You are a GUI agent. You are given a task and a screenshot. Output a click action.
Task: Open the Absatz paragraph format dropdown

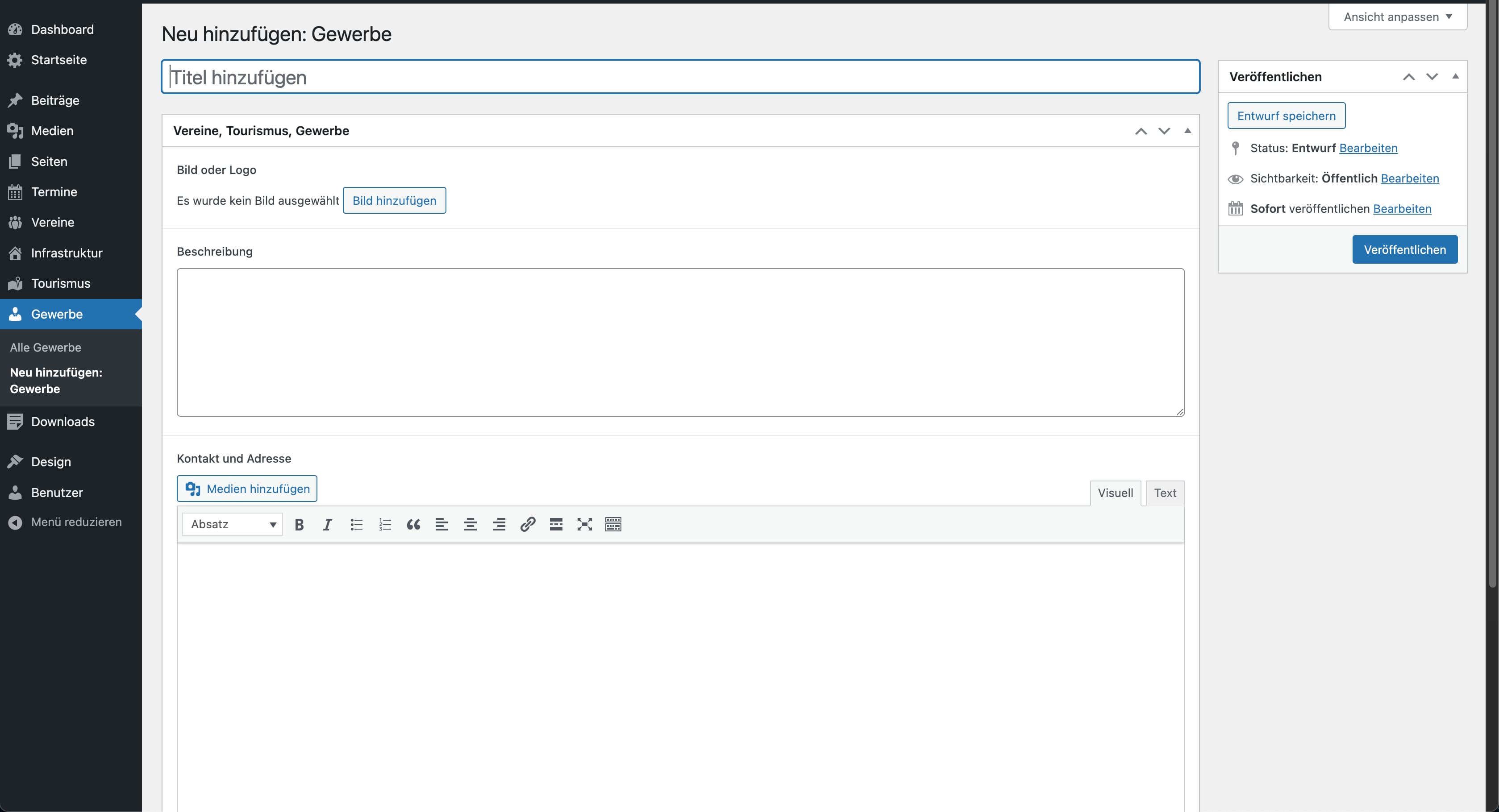(233, 525)
